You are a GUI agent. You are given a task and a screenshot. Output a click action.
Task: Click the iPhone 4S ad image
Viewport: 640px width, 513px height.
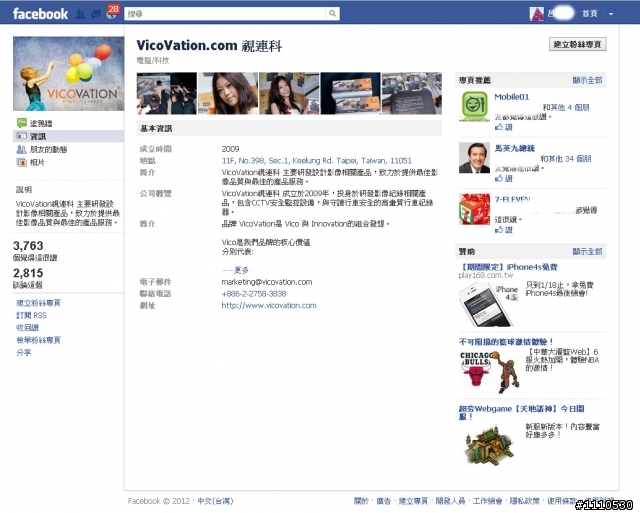coord(489,304)
